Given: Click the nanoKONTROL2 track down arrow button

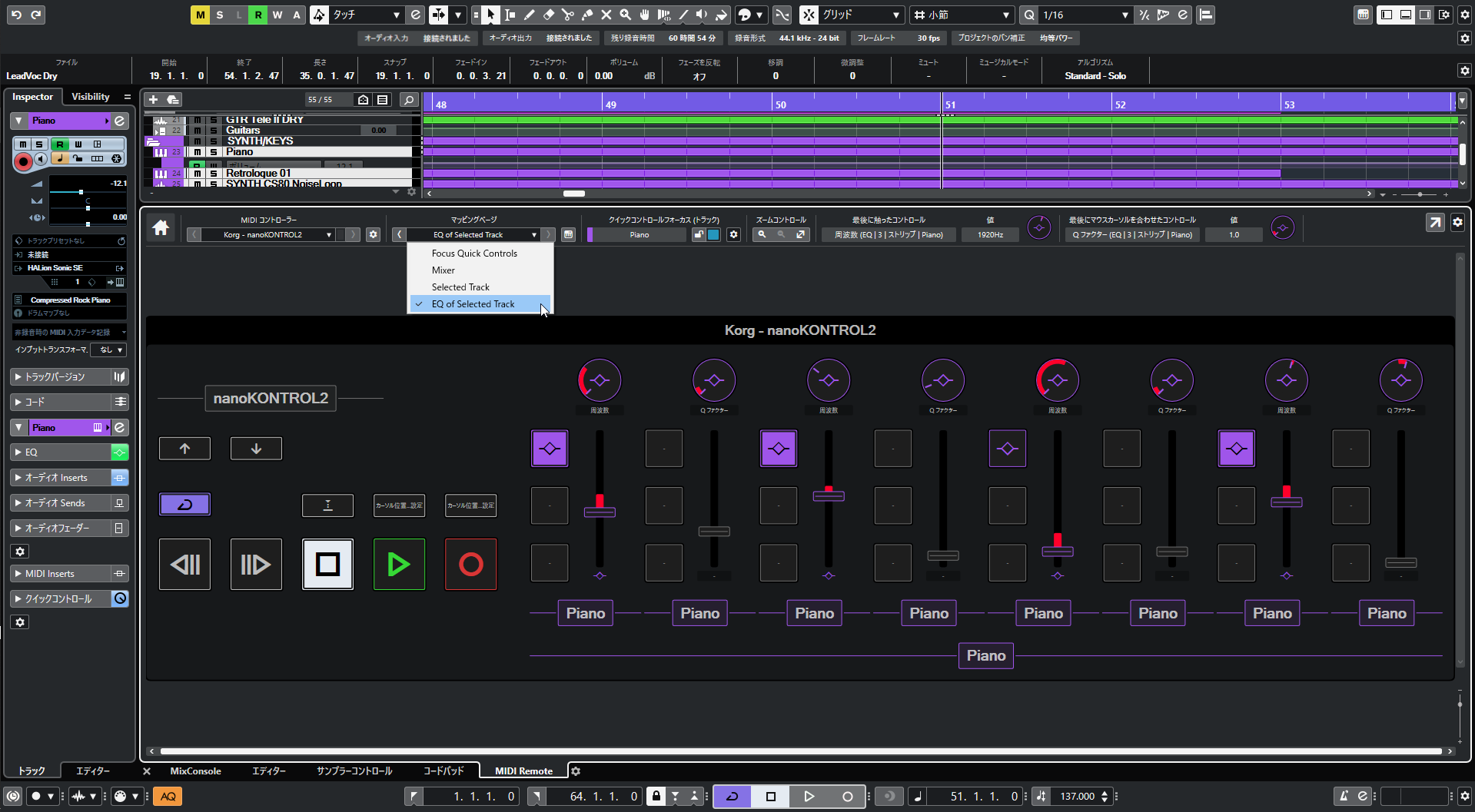Looking at the screenshot, I should 256,449.
